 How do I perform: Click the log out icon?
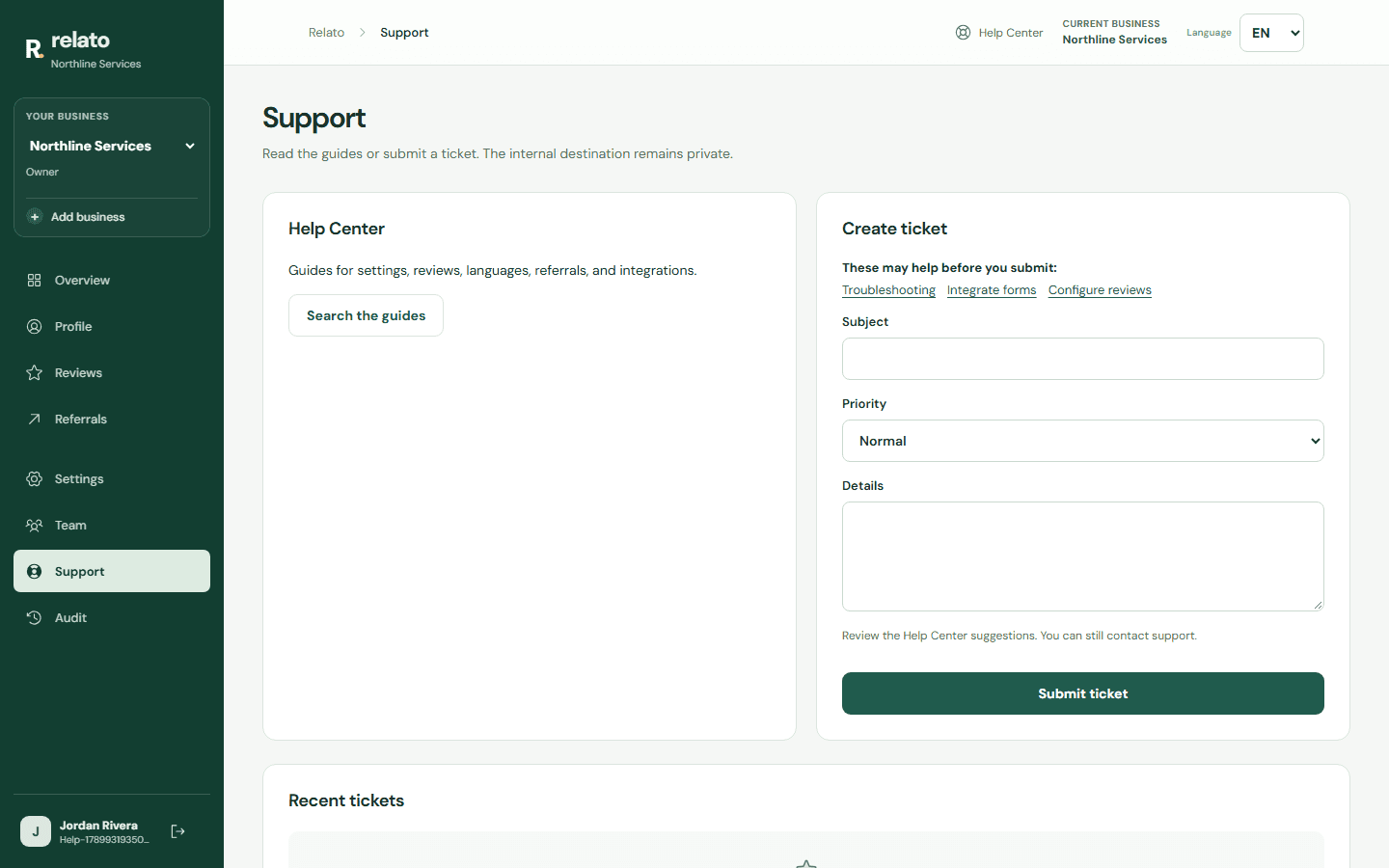(x=178, y=831)
